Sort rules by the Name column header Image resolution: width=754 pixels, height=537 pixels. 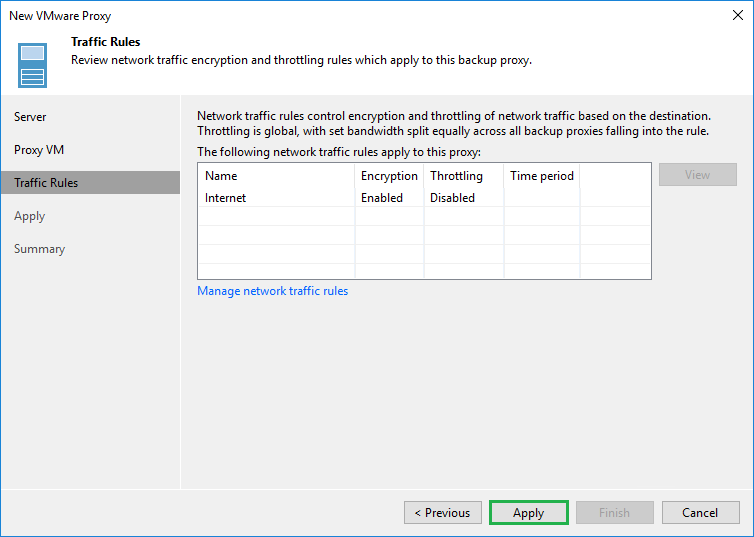(x=221, y=176)
